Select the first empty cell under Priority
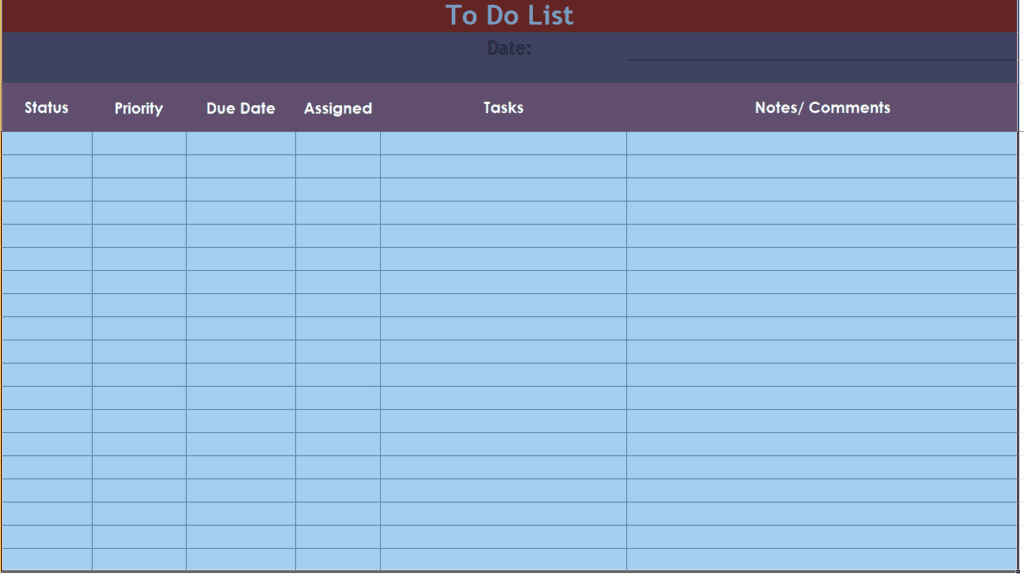Image resolution: width=1024 pixels, height=574 pixels. point(139,143)
